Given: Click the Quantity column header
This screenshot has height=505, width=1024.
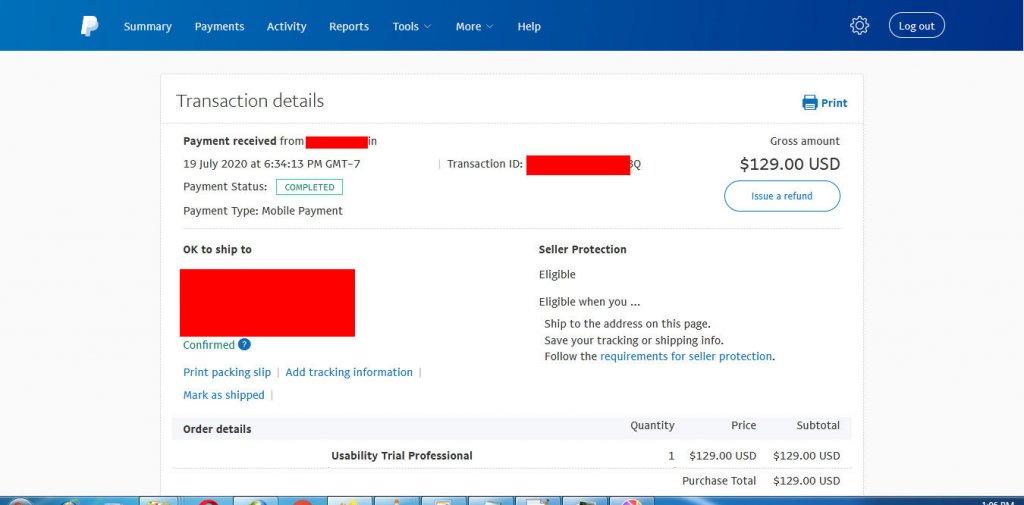Looking at the screenshot, I should pos(652,425).
